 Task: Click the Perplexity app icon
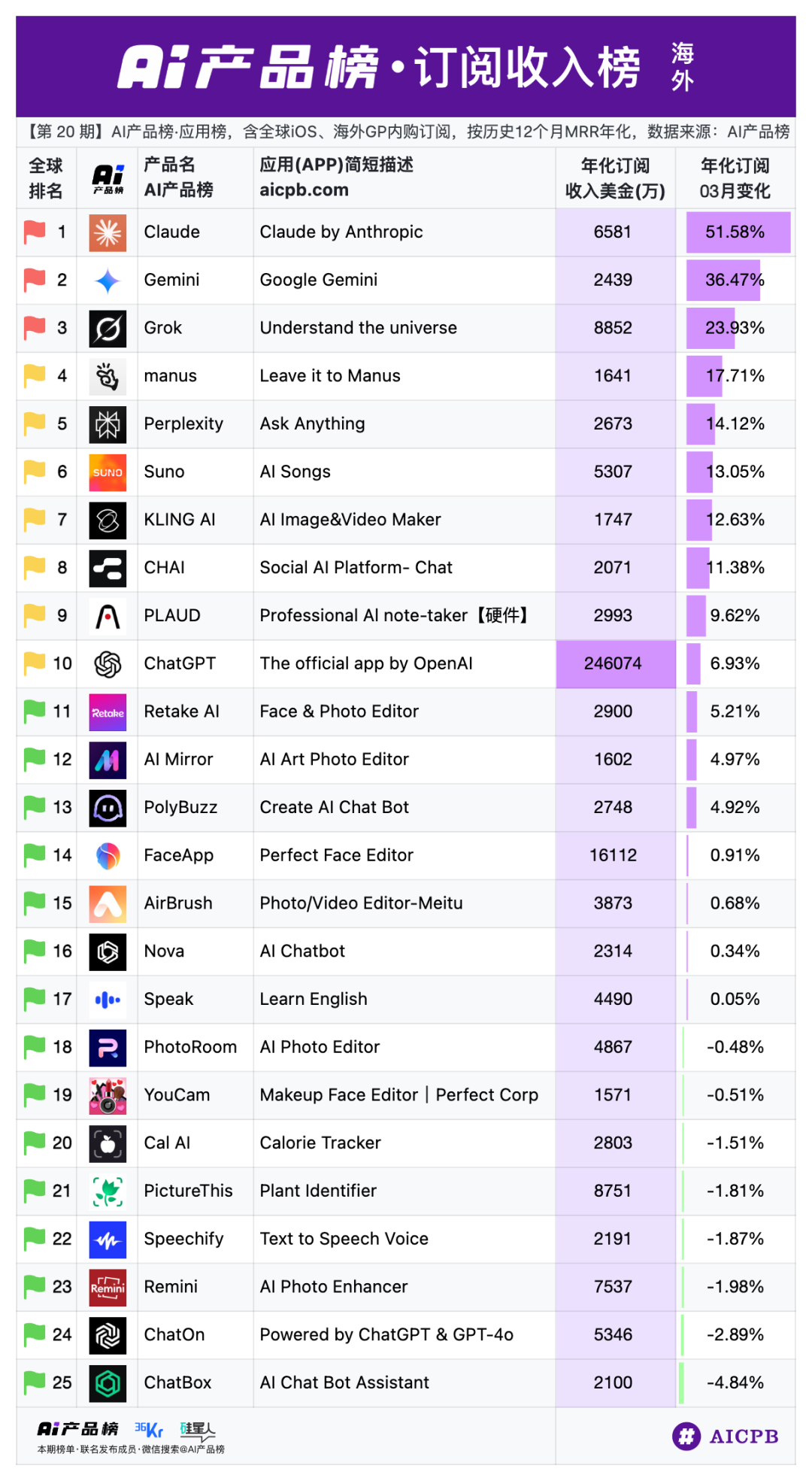point(108,424)
